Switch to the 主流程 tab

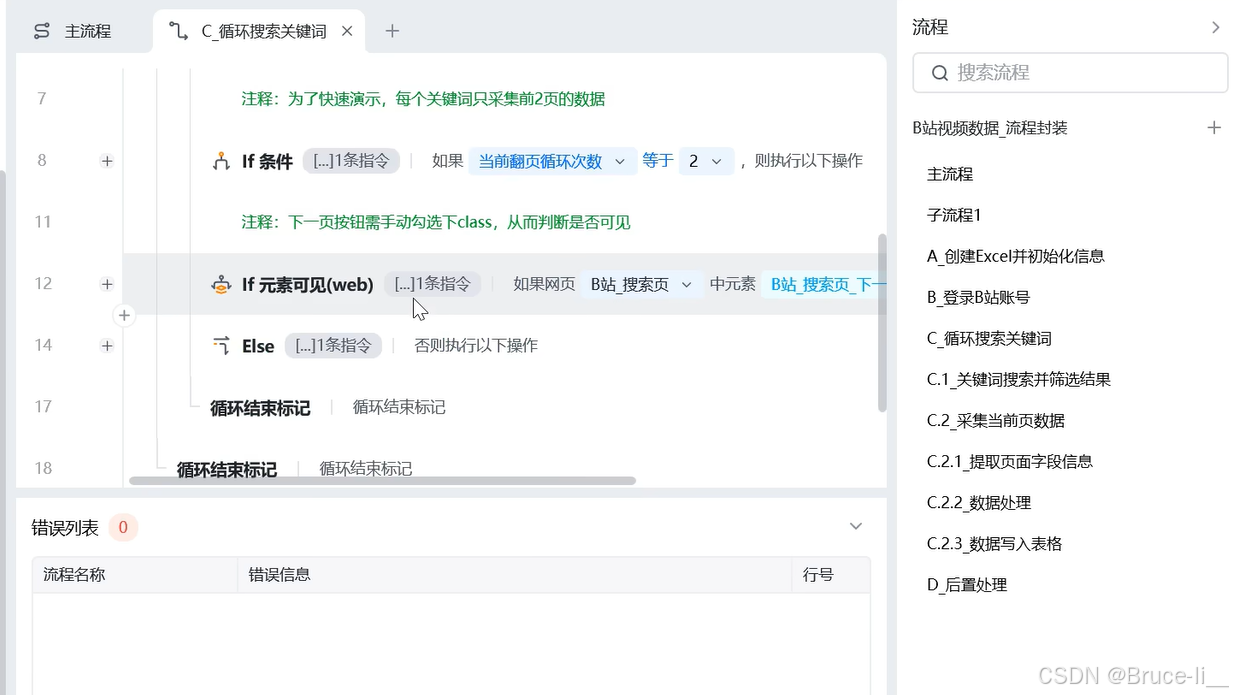click(x=72, y=31)
